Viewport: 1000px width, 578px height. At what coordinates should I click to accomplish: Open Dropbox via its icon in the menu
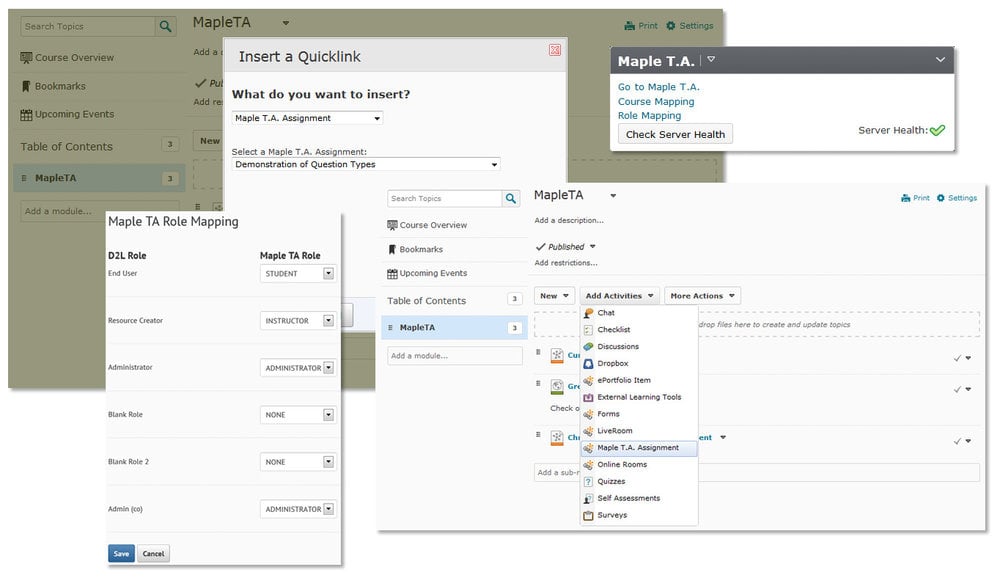pyautogui.click(x=590, y=361)
